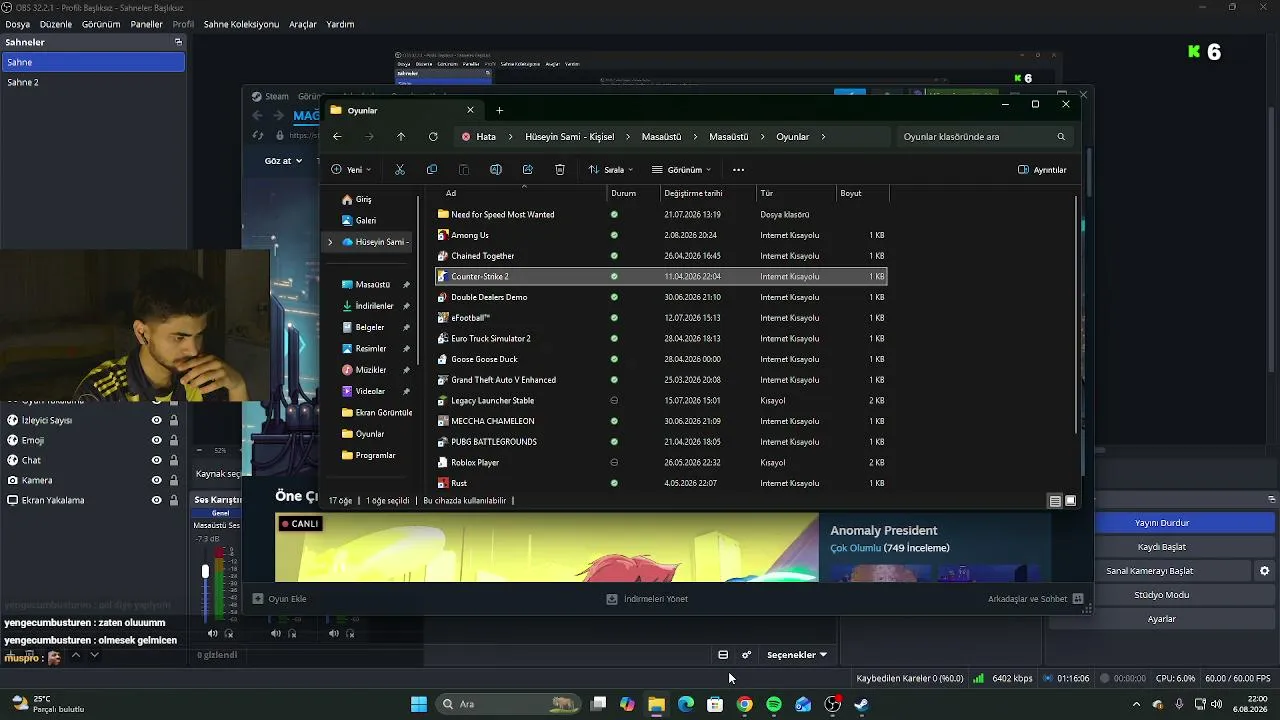Open the Seçenekler dropdown in OBS mixer
The image size is (1280, 720).
796,655
